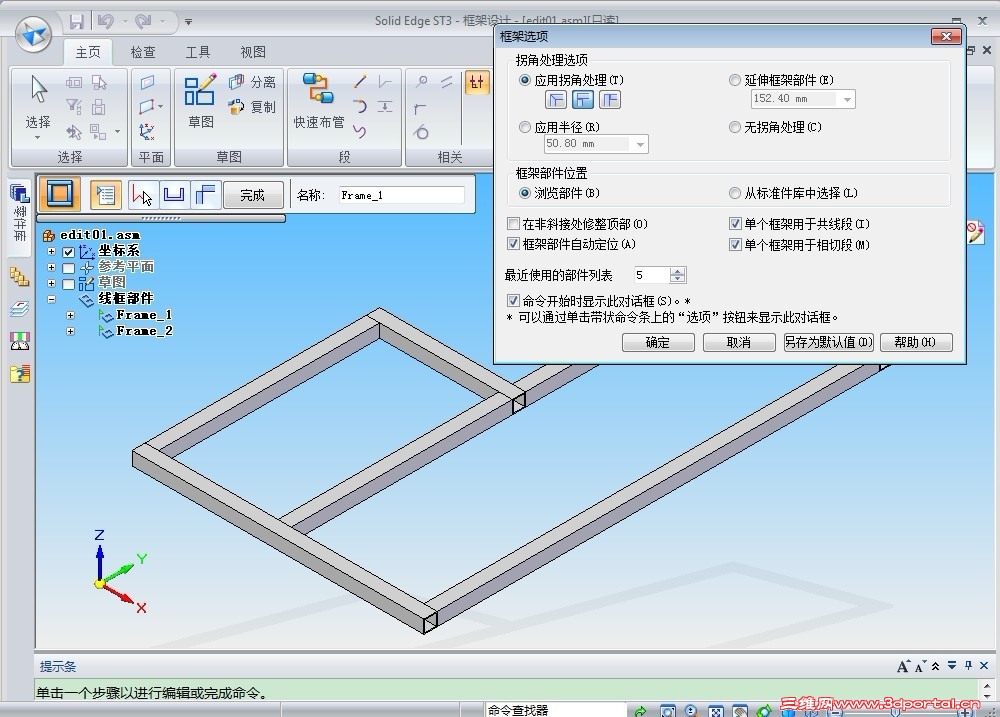Select 从标准件库中选择 radio button
1000x717 pixels.
[735, 193]
